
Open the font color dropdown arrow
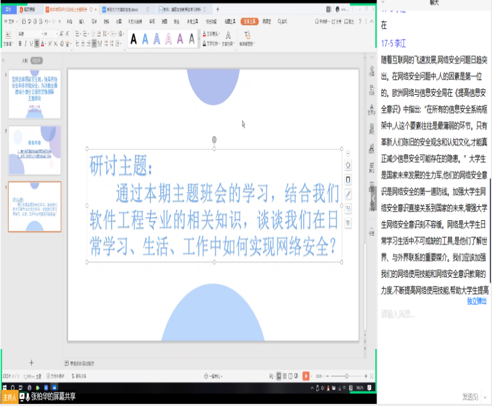[46, 44]
